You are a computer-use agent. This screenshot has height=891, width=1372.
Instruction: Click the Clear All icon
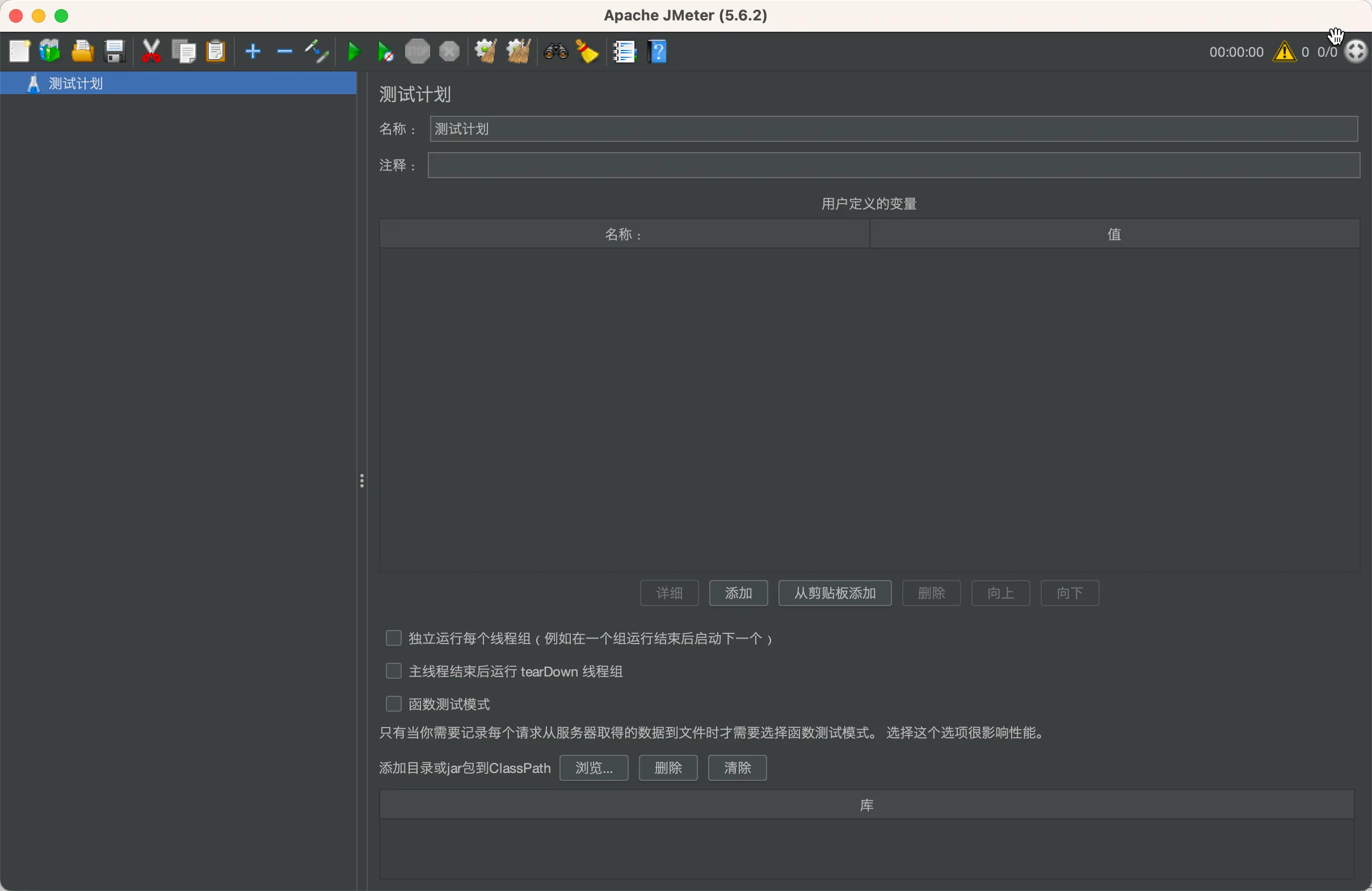coord(517,51)
